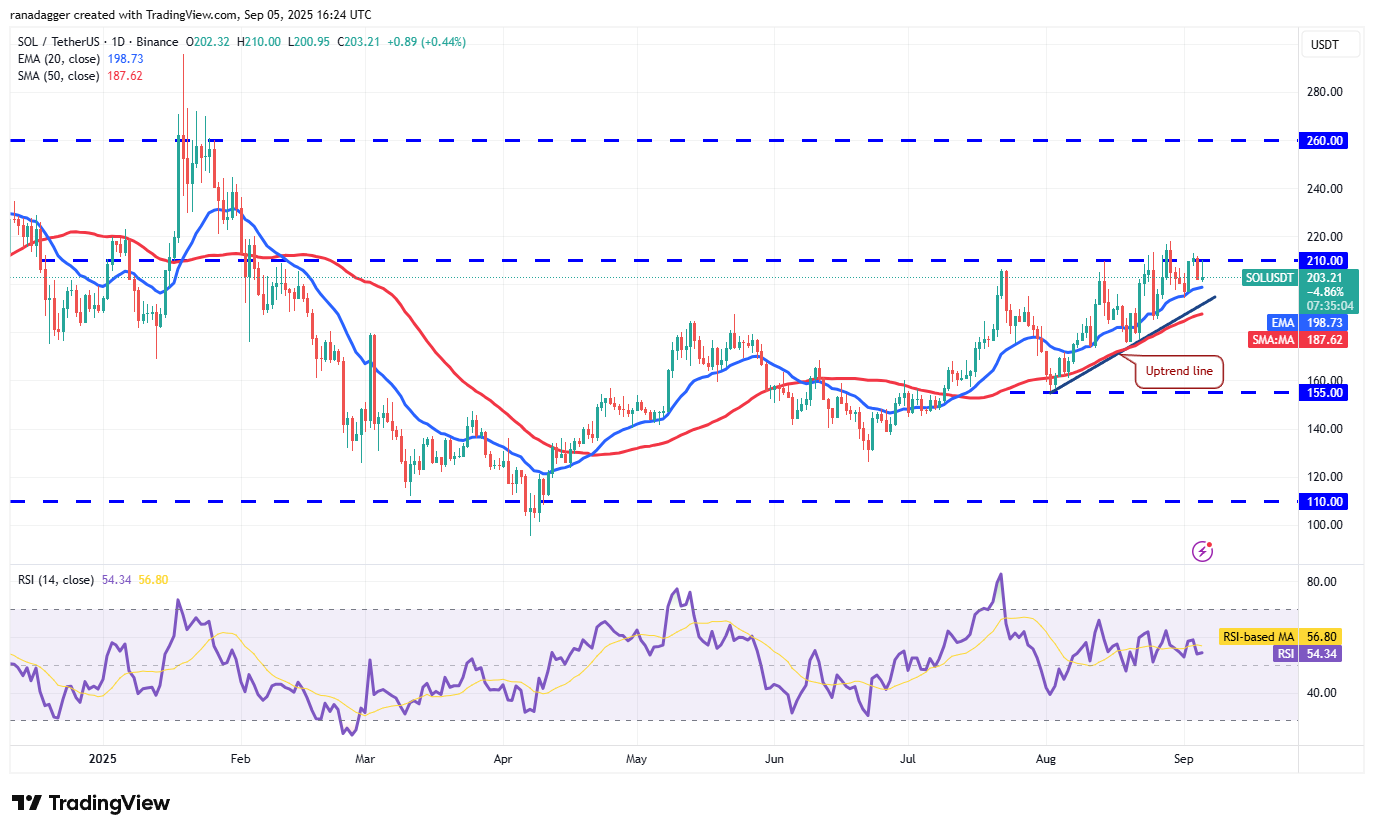Click the blue 260.00 resistance price label
1374x833 pixels.
pos(1322,140)
